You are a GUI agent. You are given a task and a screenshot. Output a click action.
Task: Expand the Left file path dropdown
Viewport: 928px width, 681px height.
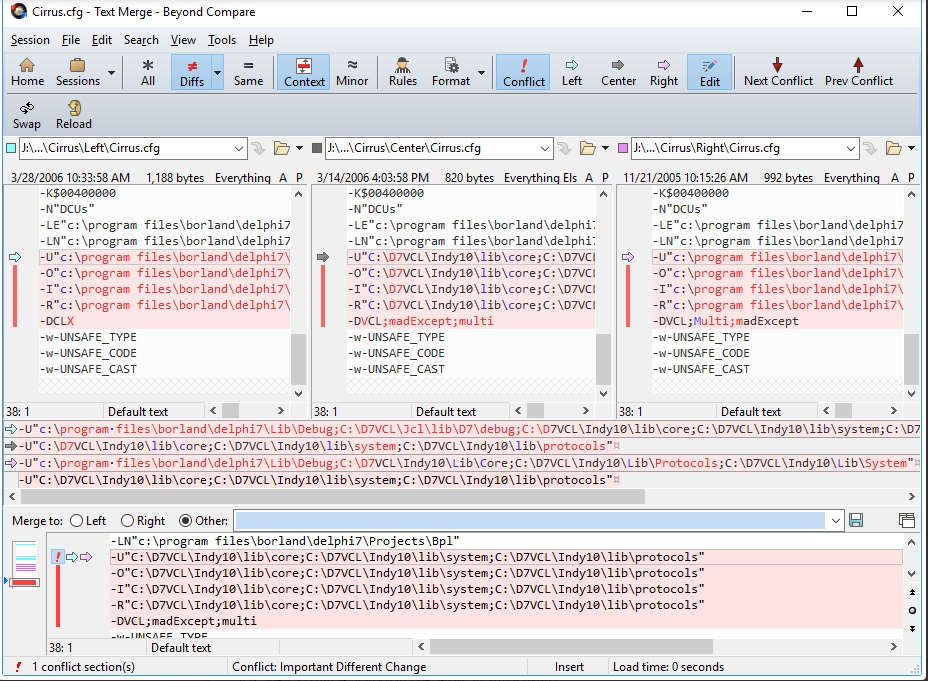point(239,149)
